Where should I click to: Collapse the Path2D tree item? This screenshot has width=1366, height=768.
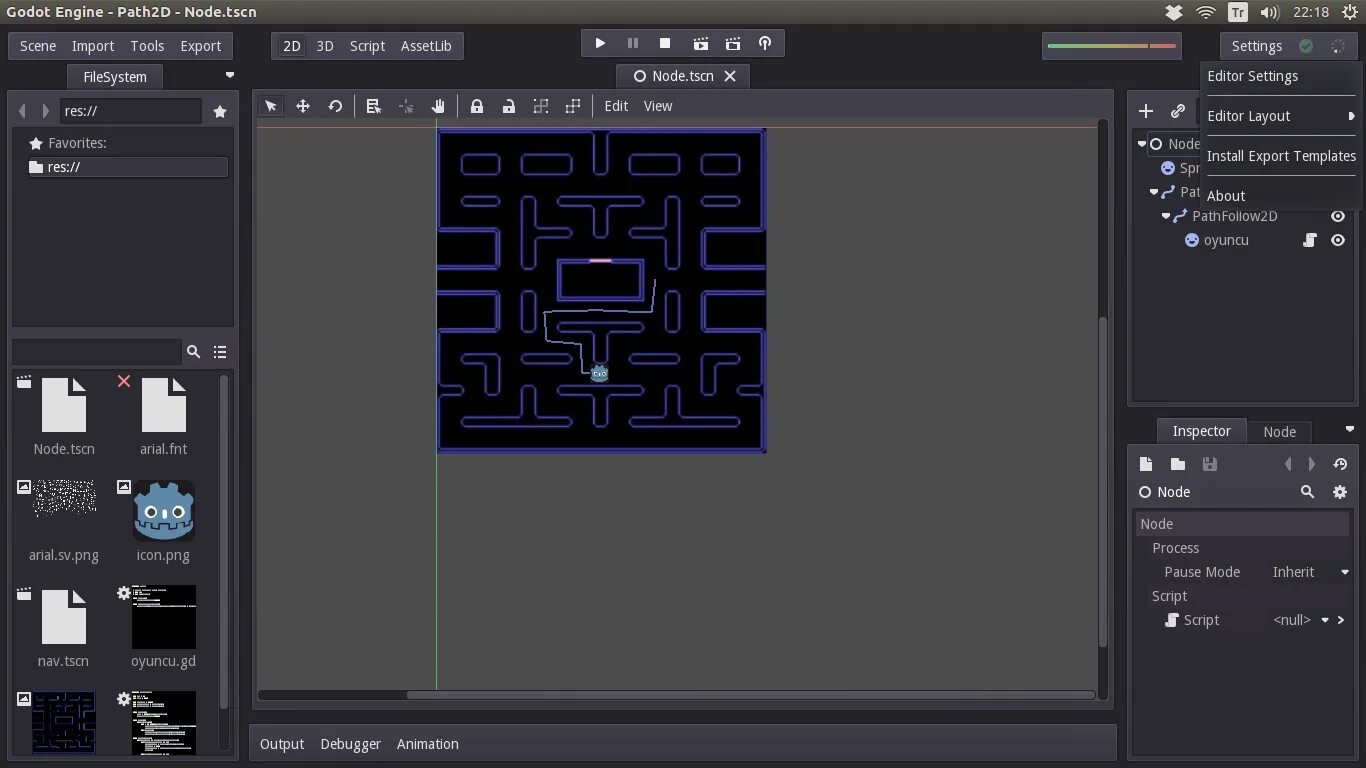pos(1153,192)
